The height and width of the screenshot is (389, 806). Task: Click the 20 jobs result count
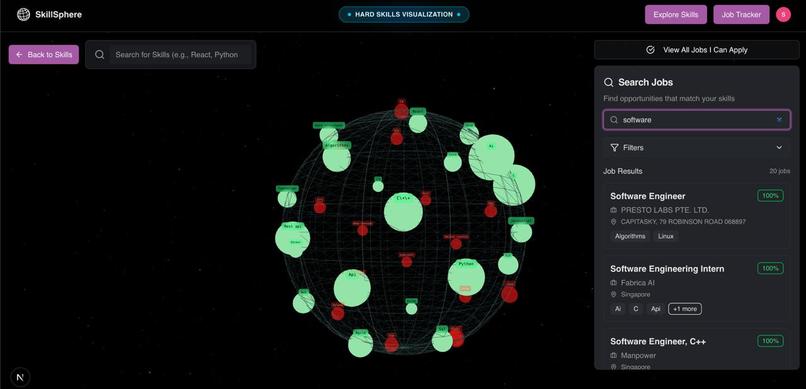tap(780, 171)
